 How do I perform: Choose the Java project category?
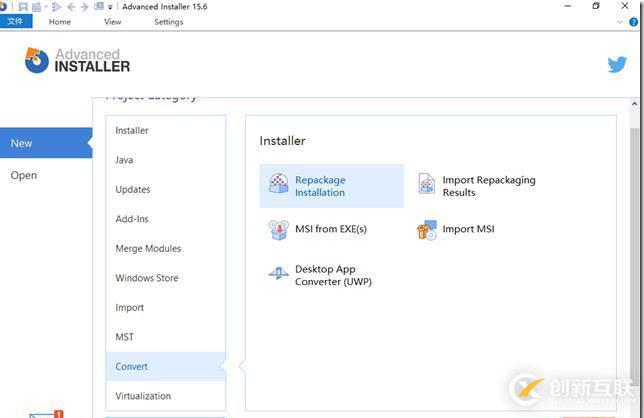(166, 160)
